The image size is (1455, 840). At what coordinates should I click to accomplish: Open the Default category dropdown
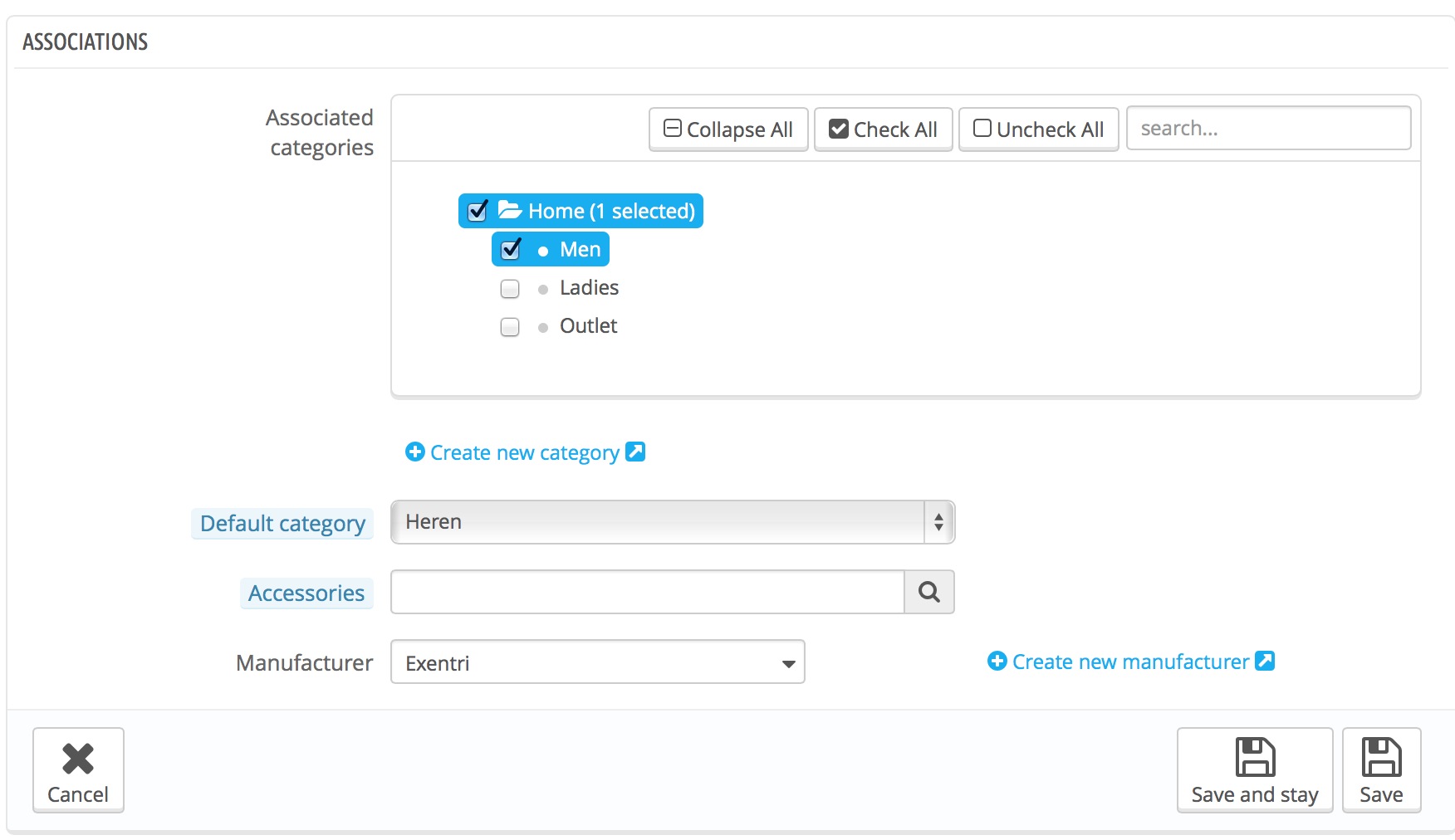(x=673, y=522)
